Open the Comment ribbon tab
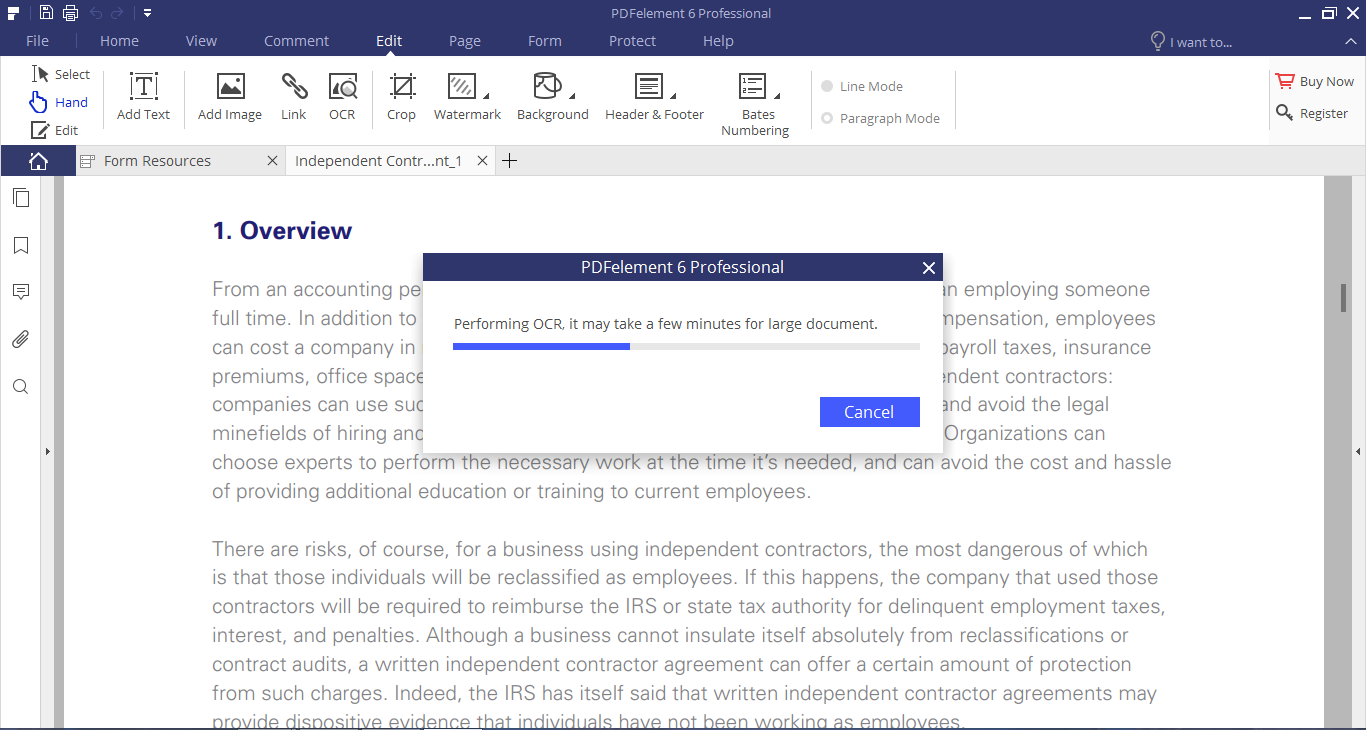 pos(296,41)
